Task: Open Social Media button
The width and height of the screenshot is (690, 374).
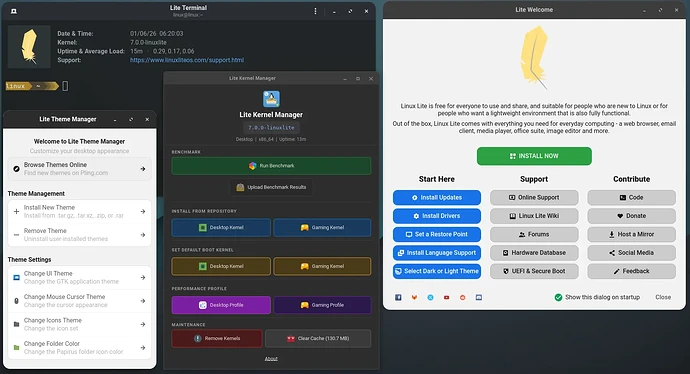Action: [x=631, y=253]
